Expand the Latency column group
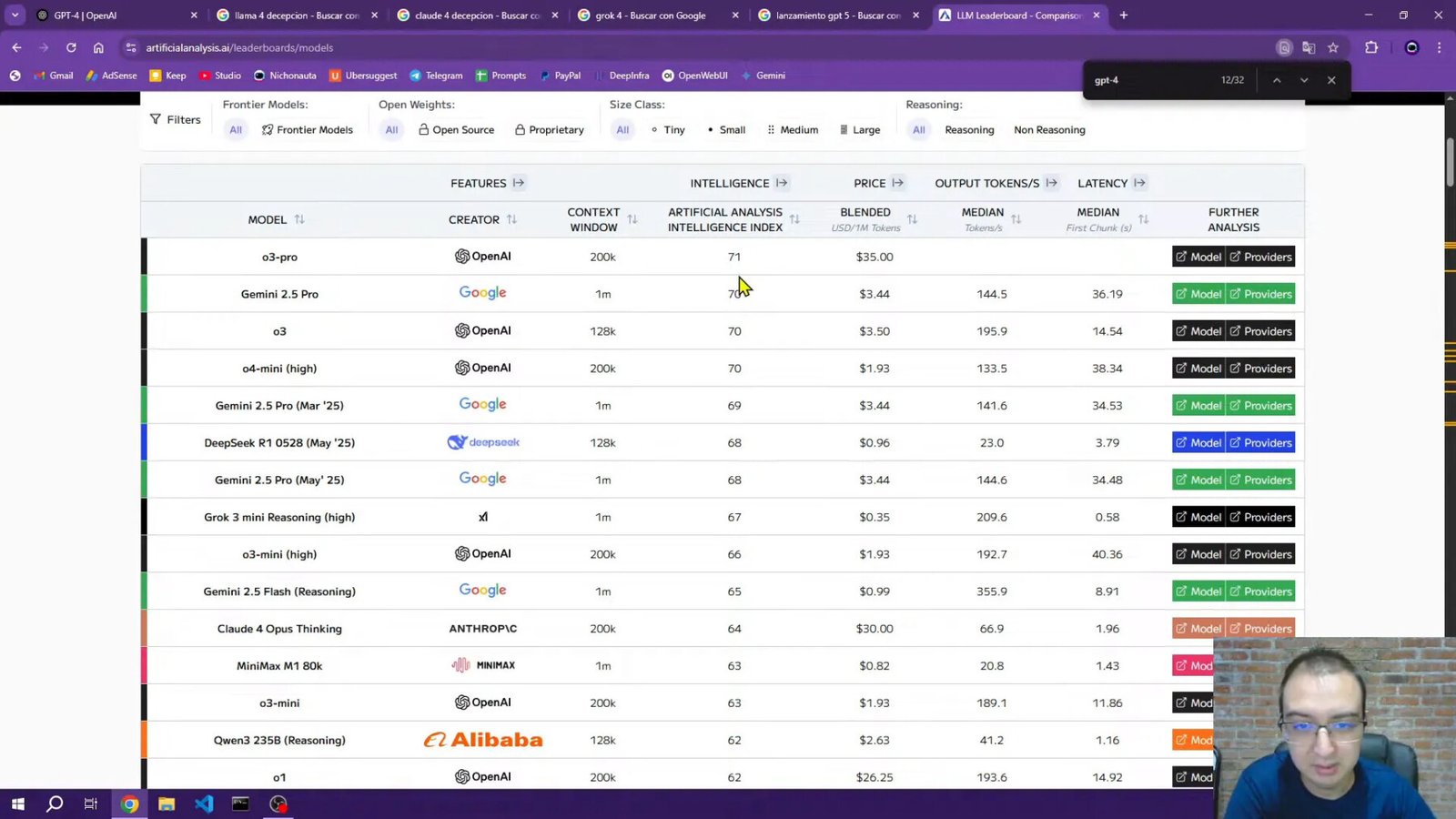The width and height of the screenshot is (1456, 819). (x=1139, y=183)
